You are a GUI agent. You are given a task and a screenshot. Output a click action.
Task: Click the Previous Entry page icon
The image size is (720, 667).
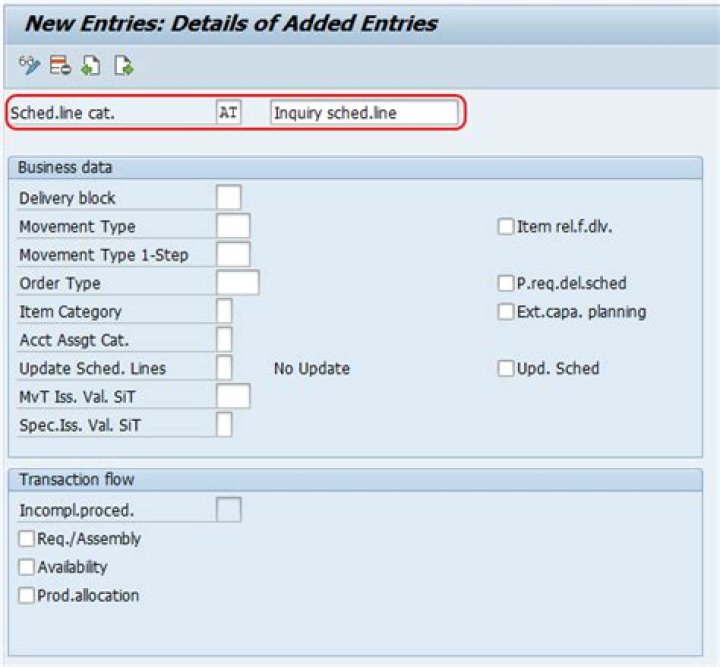(x=91, y=65)
